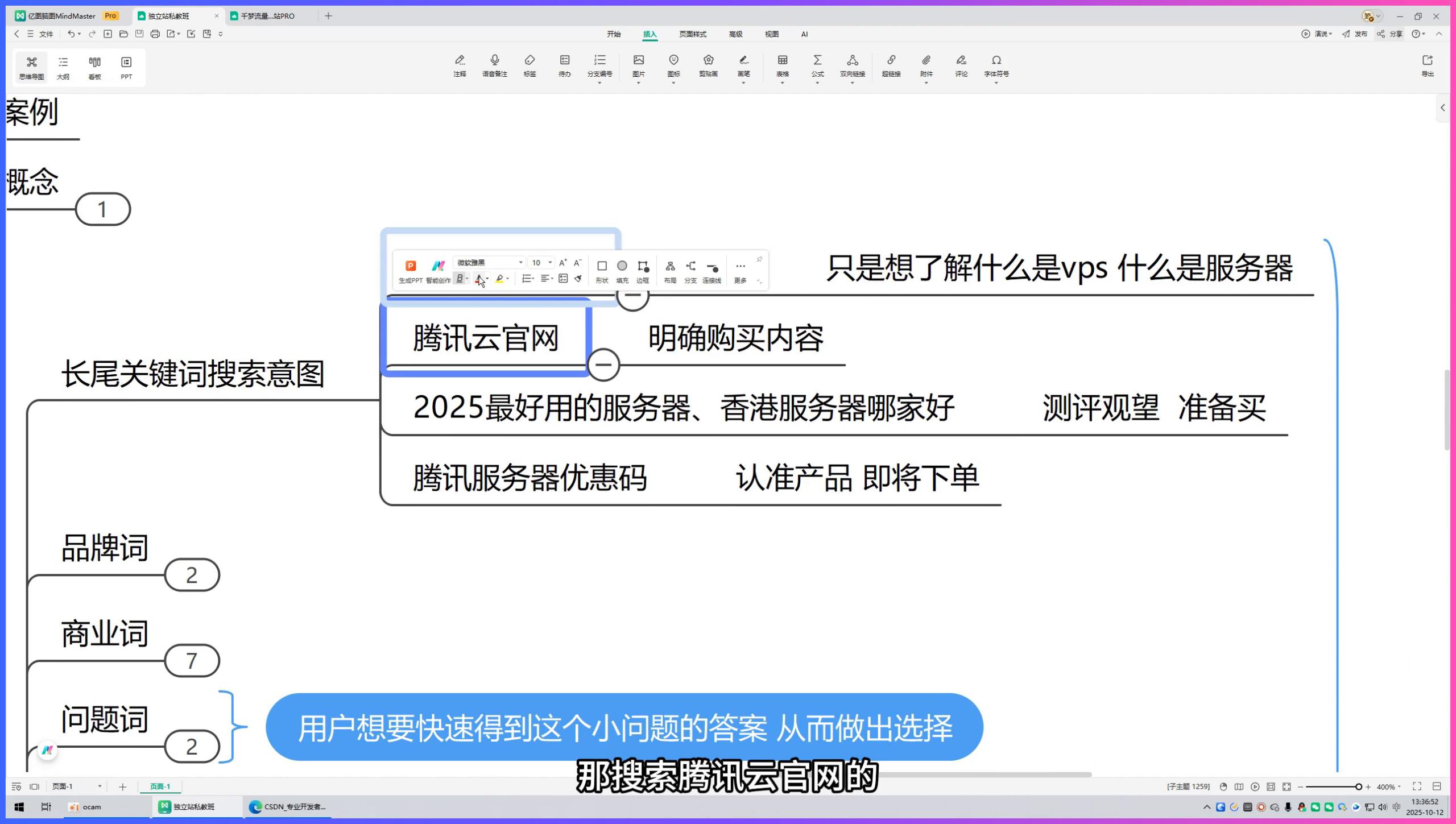Open the 页面样式 ribbon tab

(692, 34)
